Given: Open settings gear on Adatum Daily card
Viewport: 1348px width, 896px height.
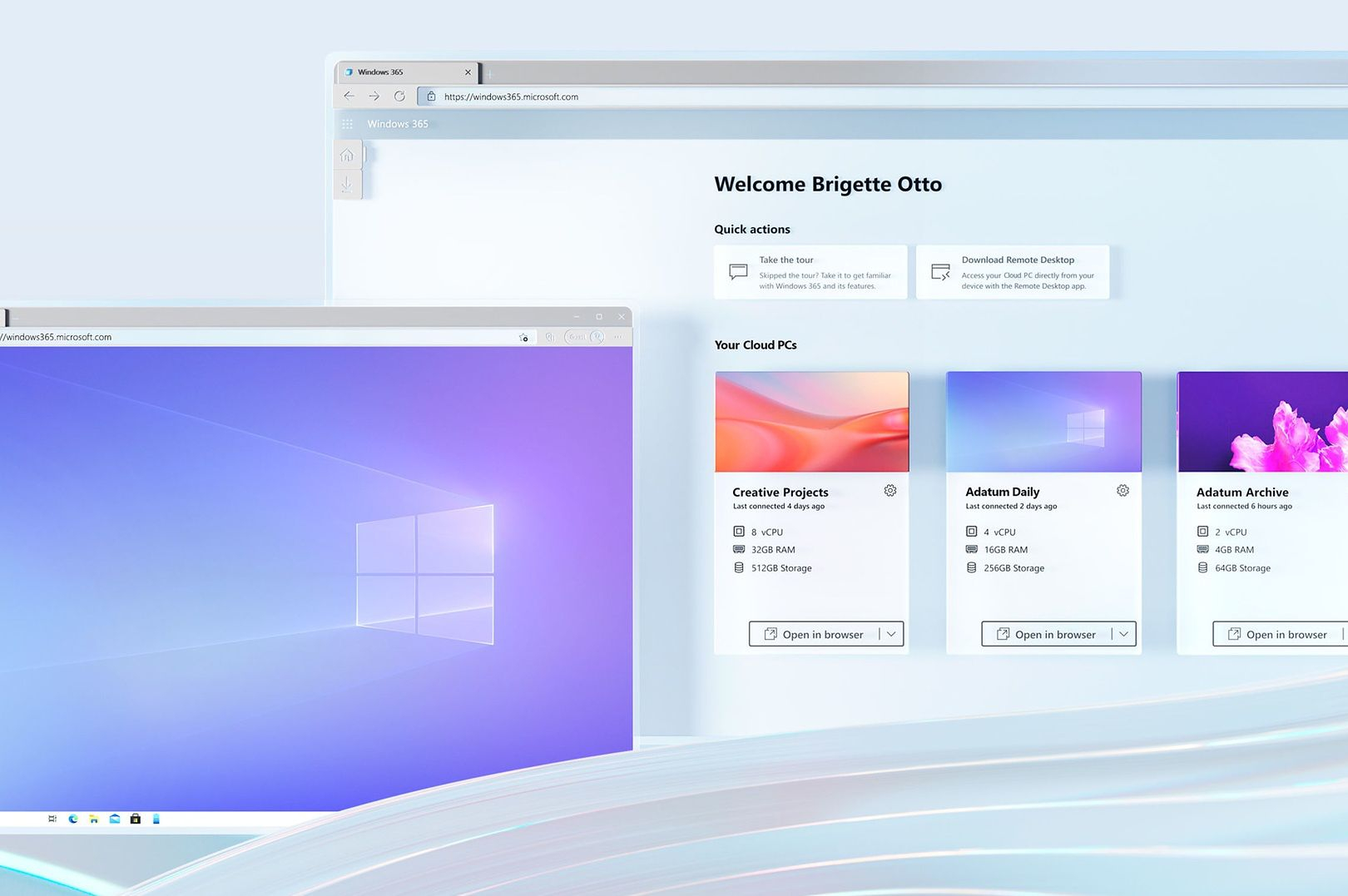Looking at the screenshot, I should pyautogui.click(x=1123, y=491).
